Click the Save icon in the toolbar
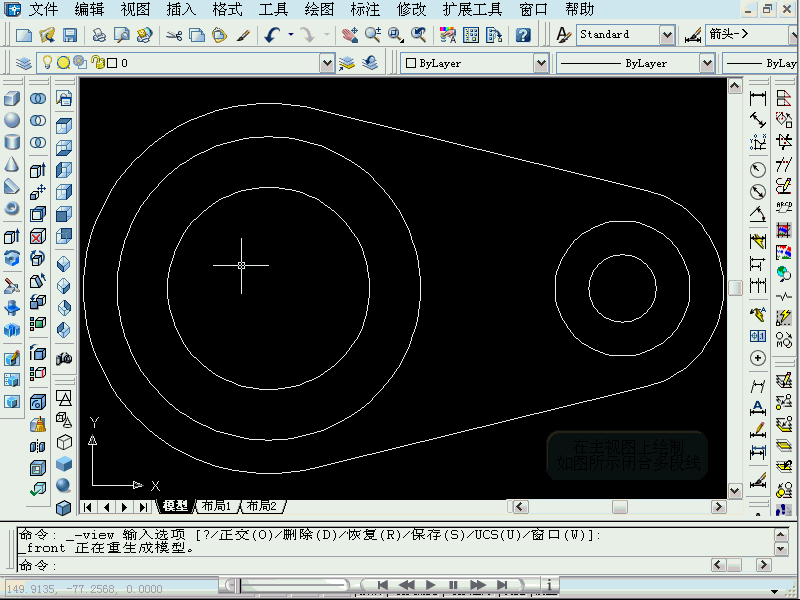 pos(70,35)
